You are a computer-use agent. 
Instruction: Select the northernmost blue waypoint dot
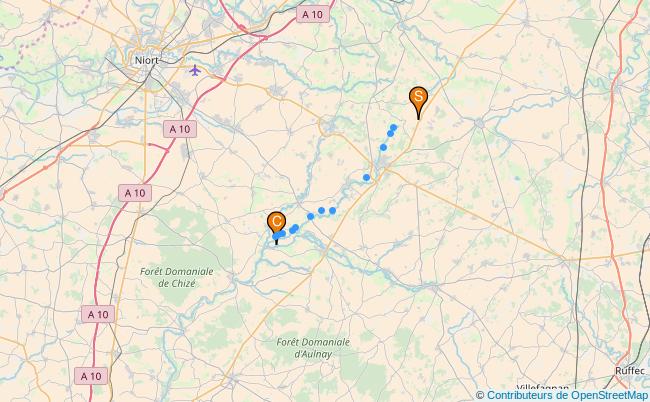pyautogui.click(x=393, y=128)
